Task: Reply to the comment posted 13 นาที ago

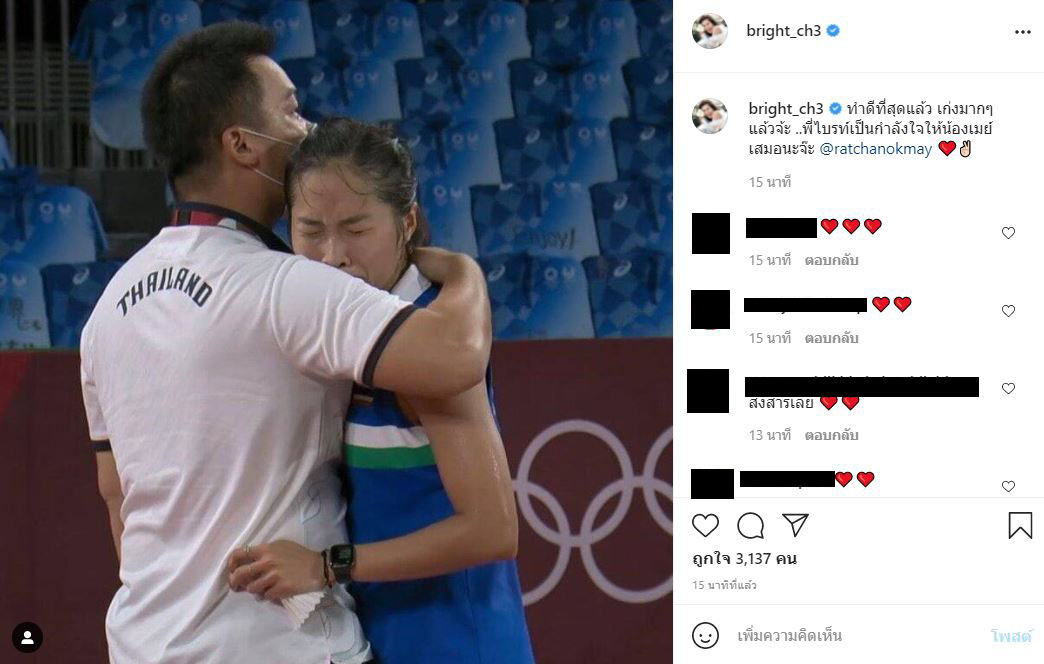Action: tap(831, 436)
